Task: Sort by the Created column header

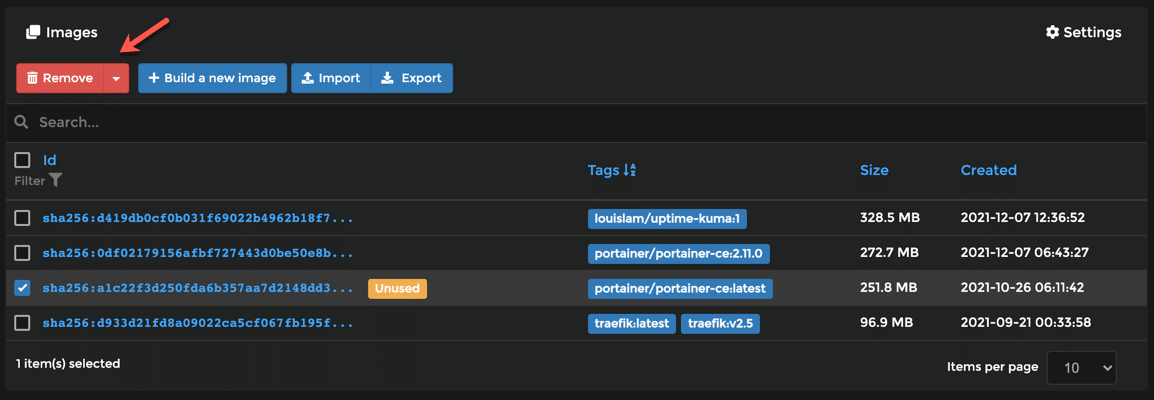Action: [988, 170]
